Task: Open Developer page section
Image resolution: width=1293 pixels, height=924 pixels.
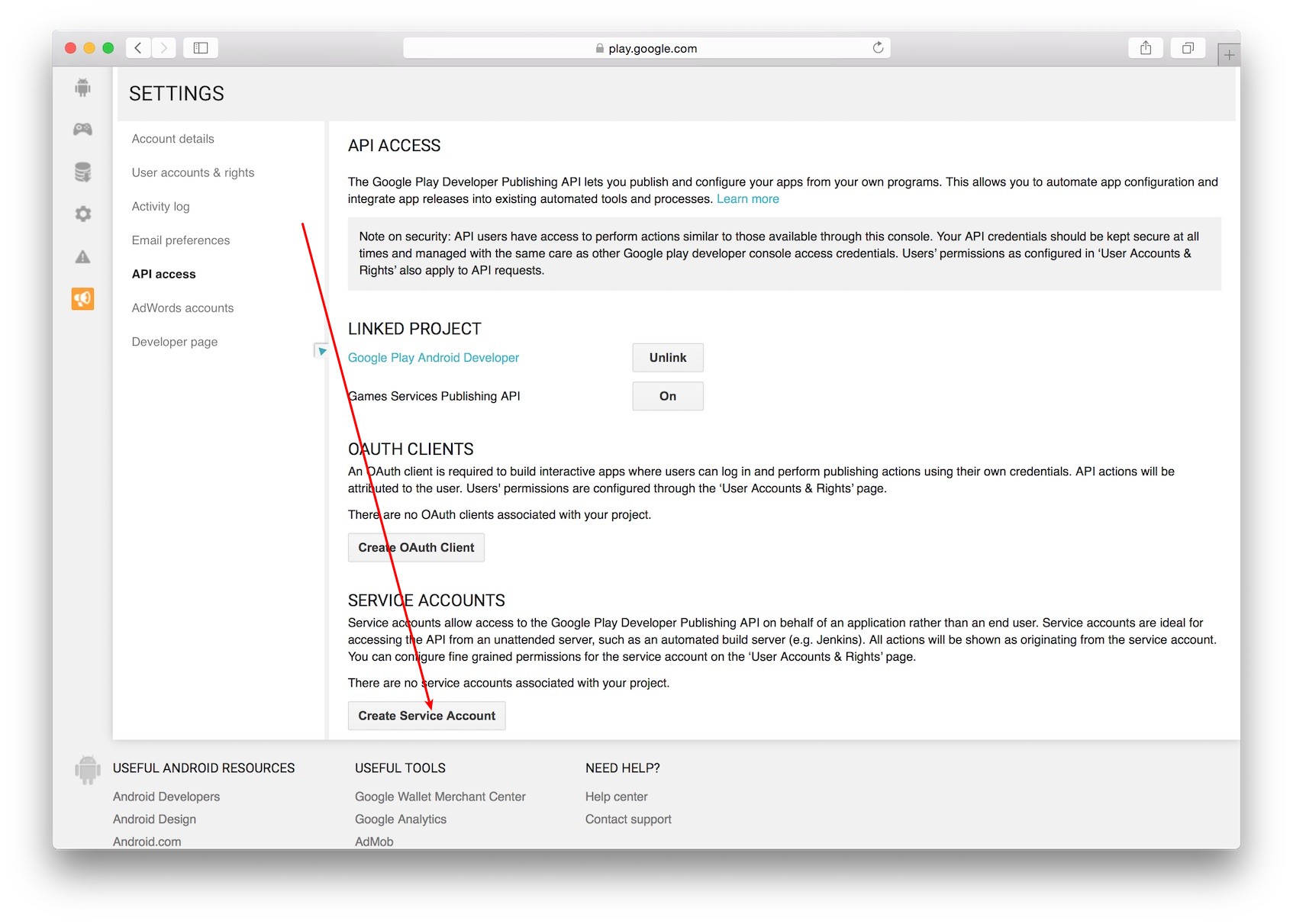Action: coord(175,342)
